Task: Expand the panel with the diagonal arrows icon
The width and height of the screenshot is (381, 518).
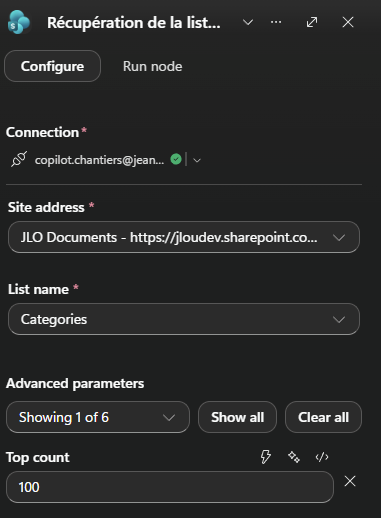Action: [x=312, y=22]
